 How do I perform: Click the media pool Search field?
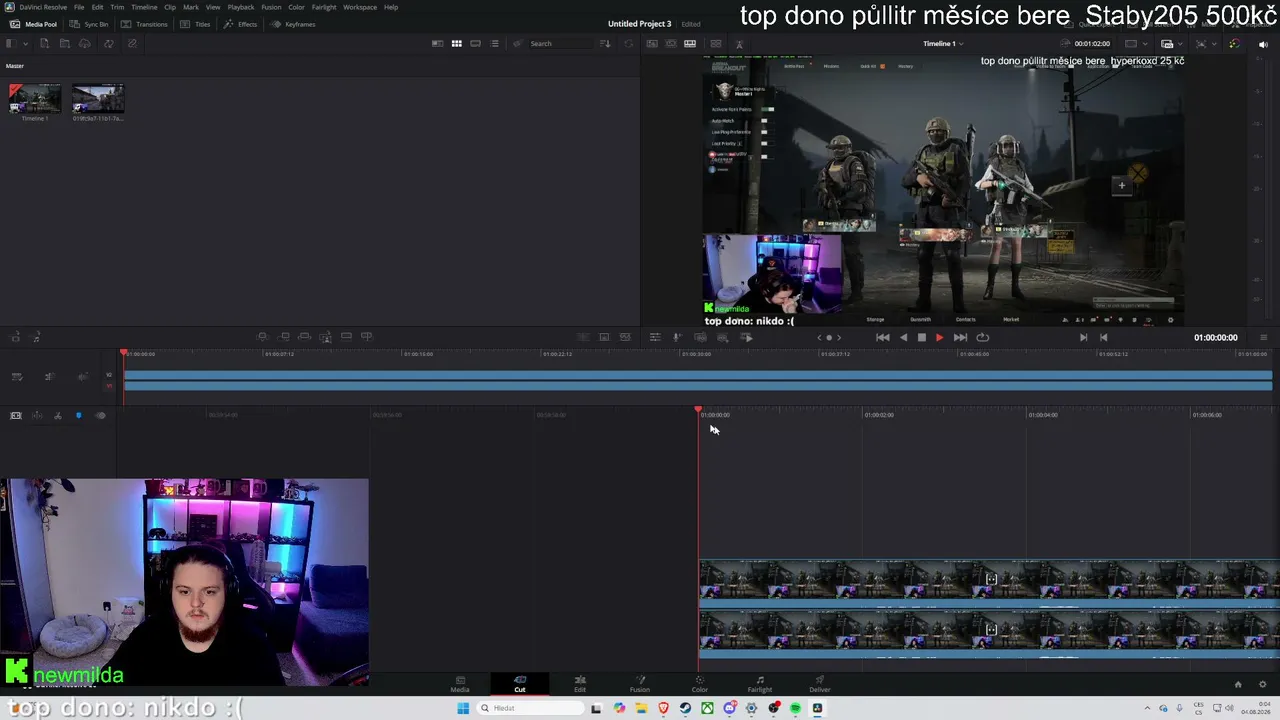(560, 44)
